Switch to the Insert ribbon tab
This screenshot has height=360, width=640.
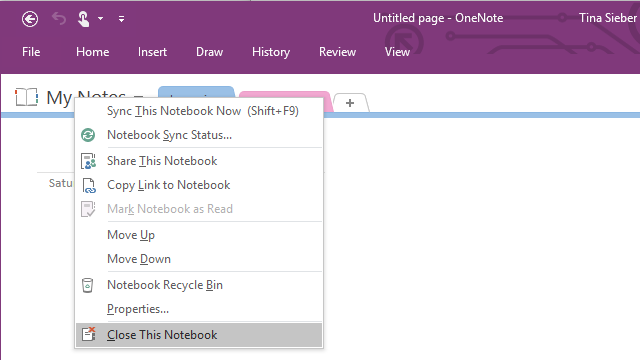click(152, 52)
